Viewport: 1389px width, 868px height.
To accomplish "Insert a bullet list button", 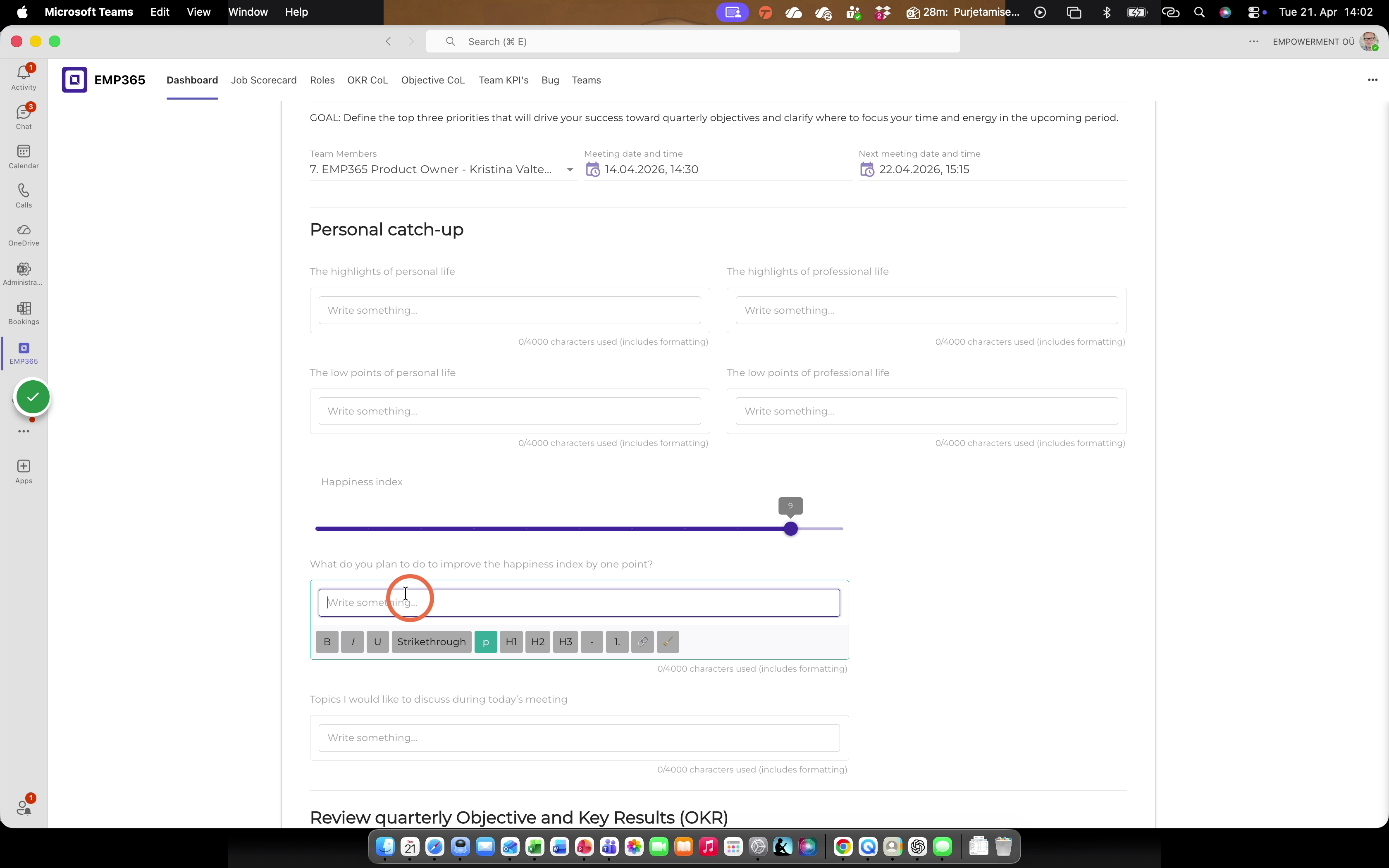I will pyautogui.click(x=592, y=642).
